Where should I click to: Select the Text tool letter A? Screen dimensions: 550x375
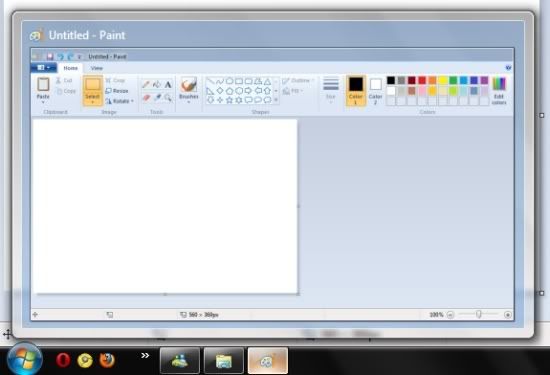[x=168, y=84]
